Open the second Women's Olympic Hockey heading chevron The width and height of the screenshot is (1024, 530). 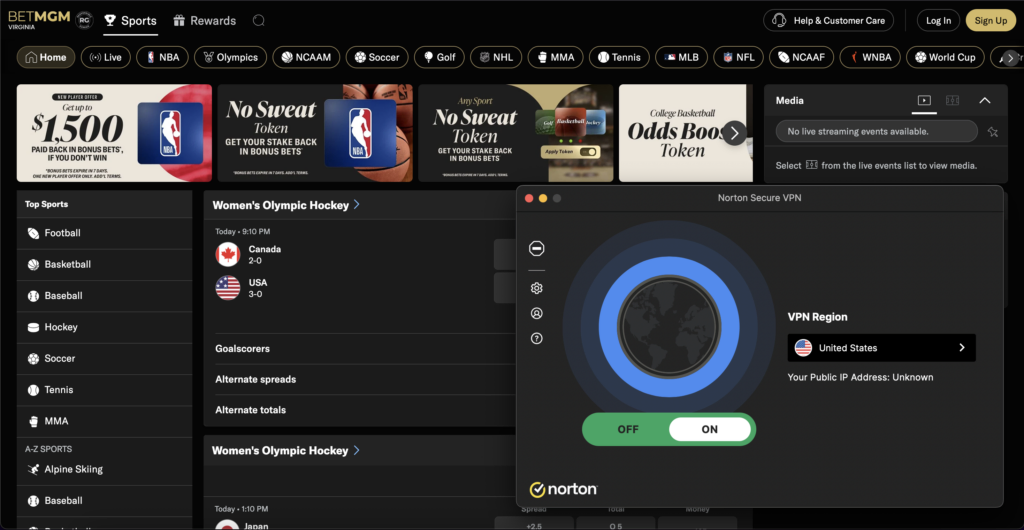coord(357,450)
